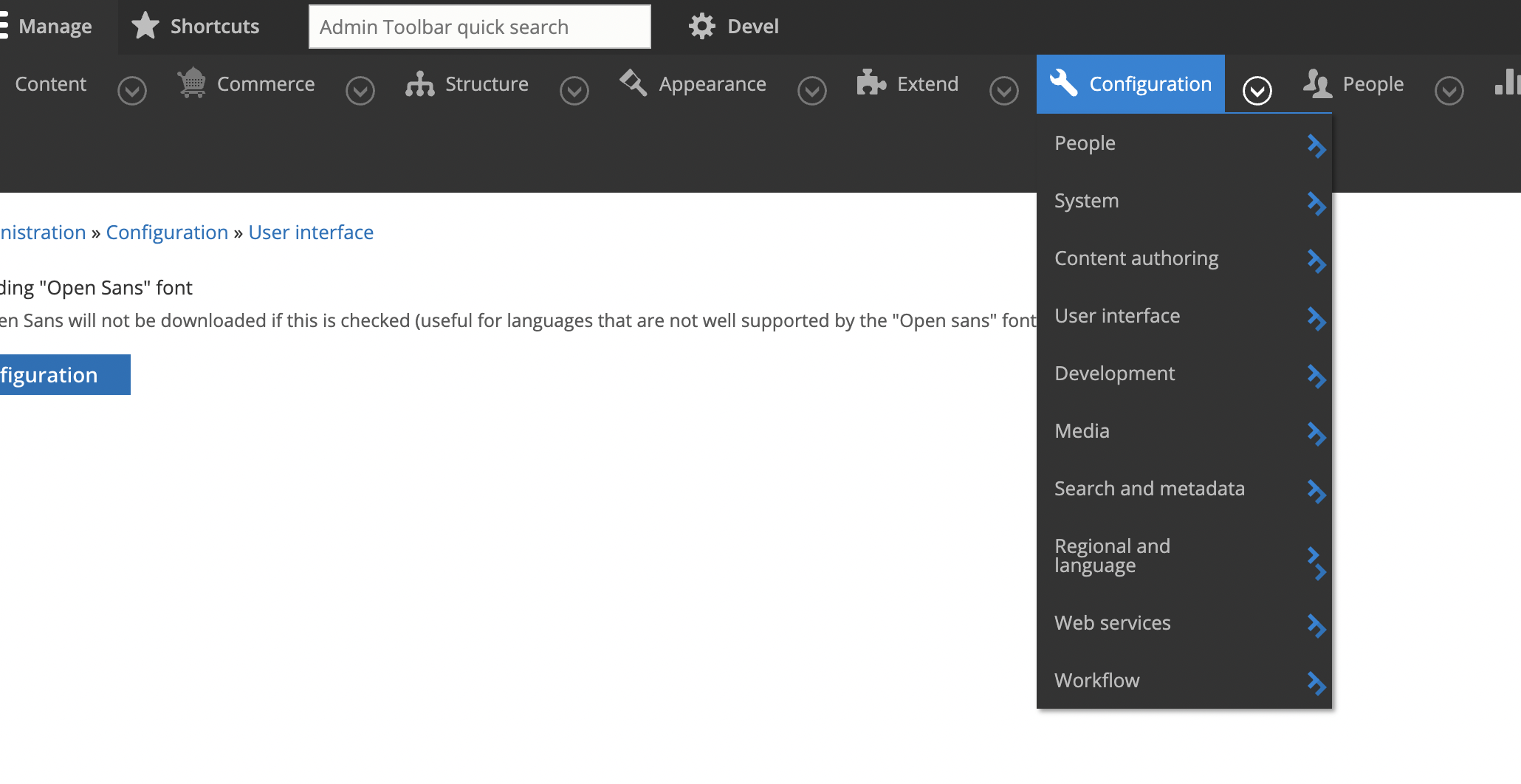Choose Regional and language menu entry
This screenshot has height=784, width=1521.
pos(1112,555)
